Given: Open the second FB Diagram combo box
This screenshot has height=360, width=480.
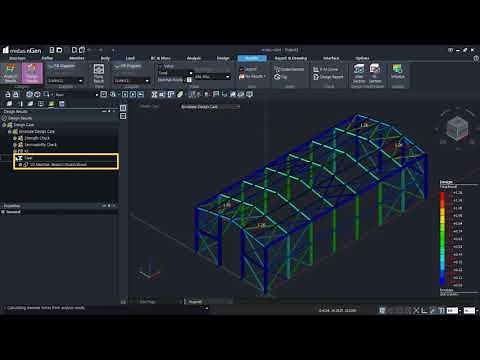Looking at the screenshot, I should (x=132, y=81).
